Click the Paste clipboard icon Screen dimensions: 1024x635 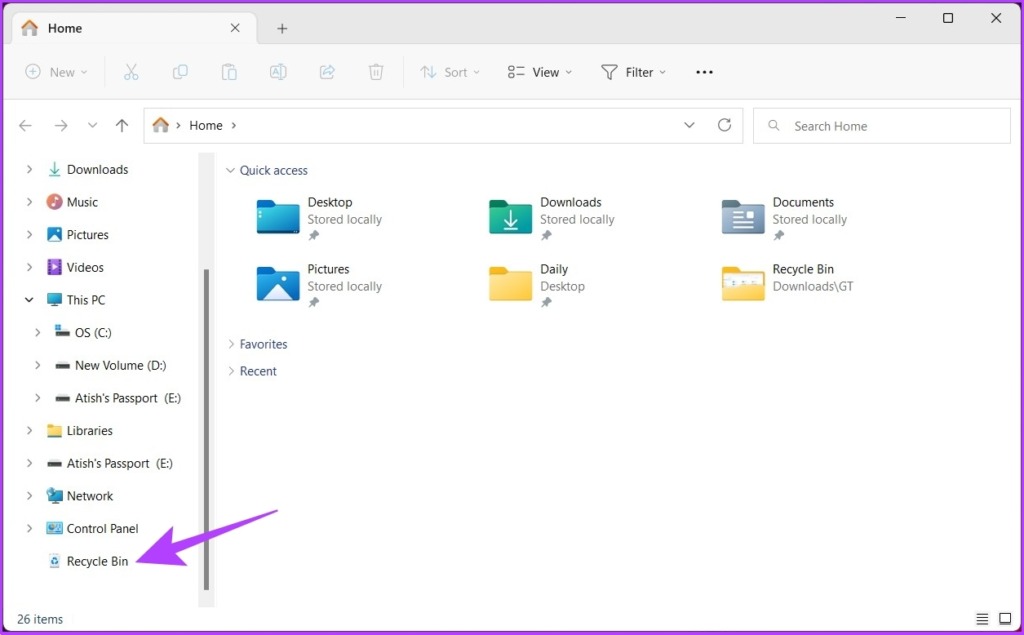(229, 72)
